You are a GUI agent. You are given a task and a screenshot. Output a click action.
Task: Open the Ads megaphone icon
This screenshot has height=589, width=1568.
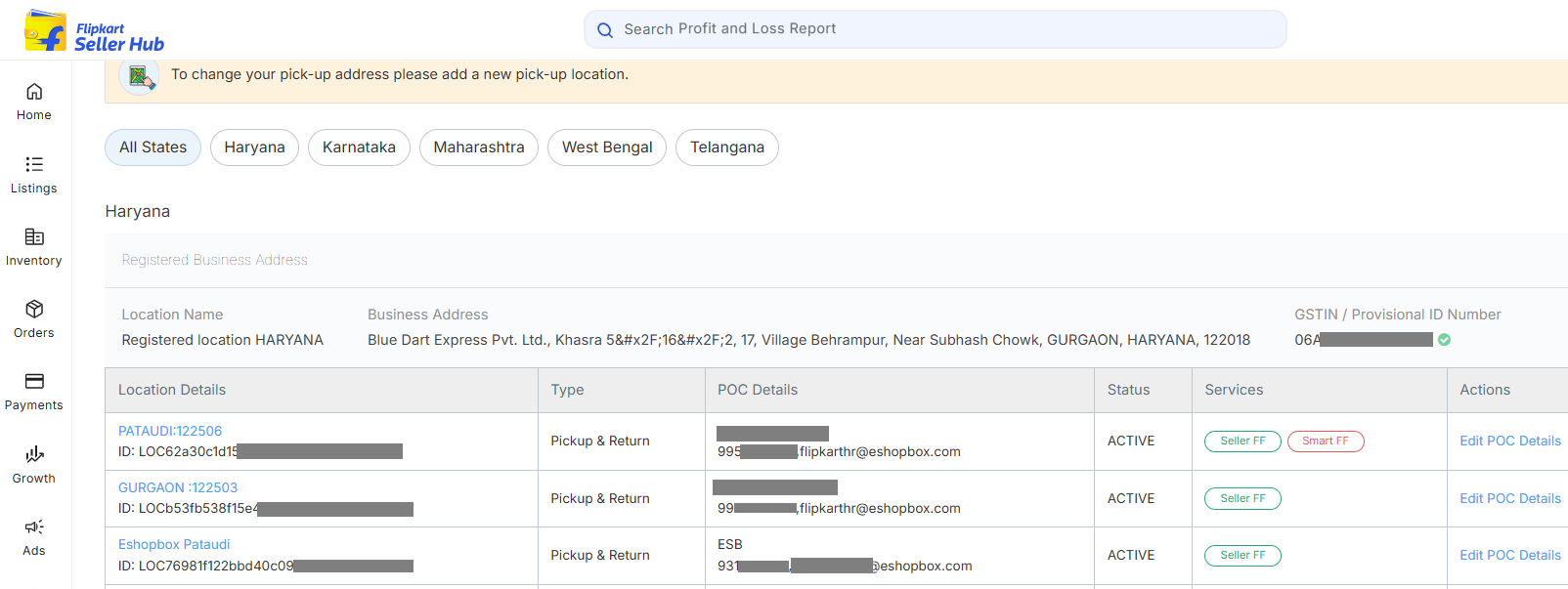click(34, 526)
